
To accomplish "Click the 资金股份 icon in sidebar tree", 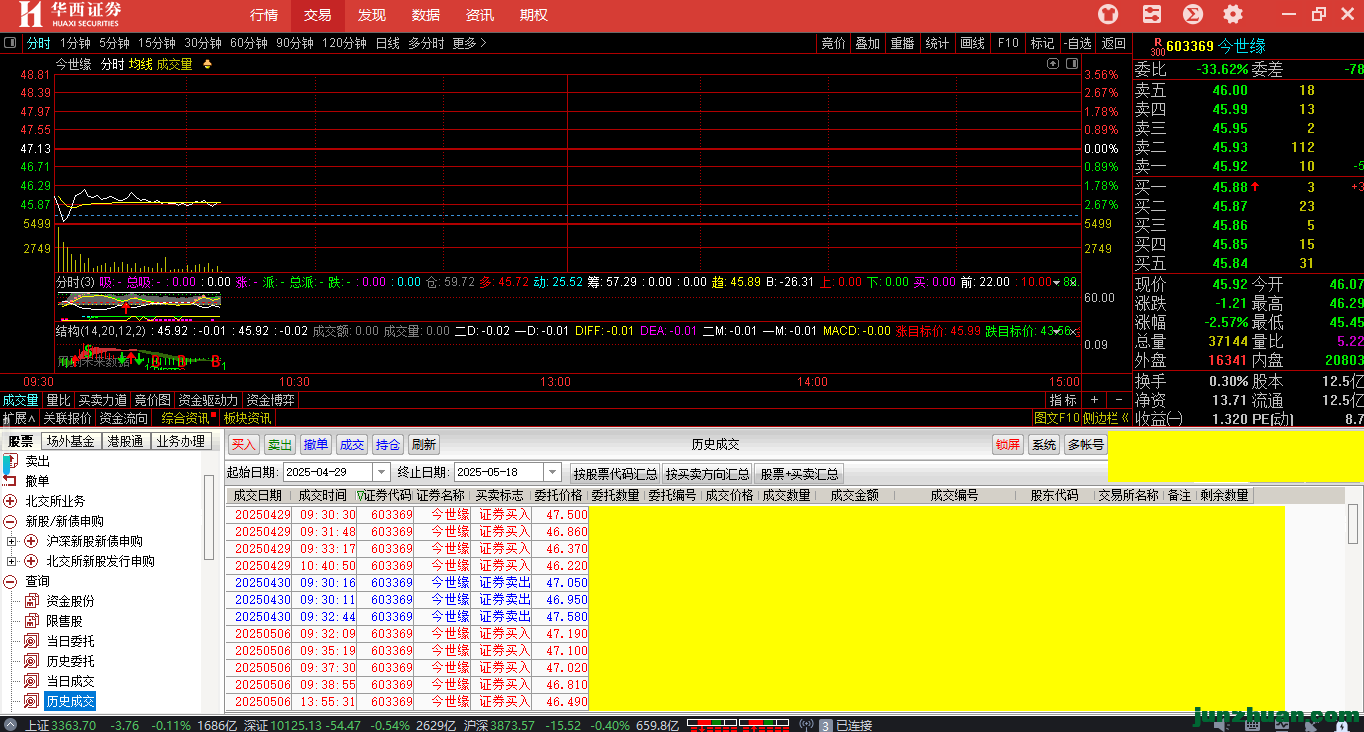I will [31, 601].
